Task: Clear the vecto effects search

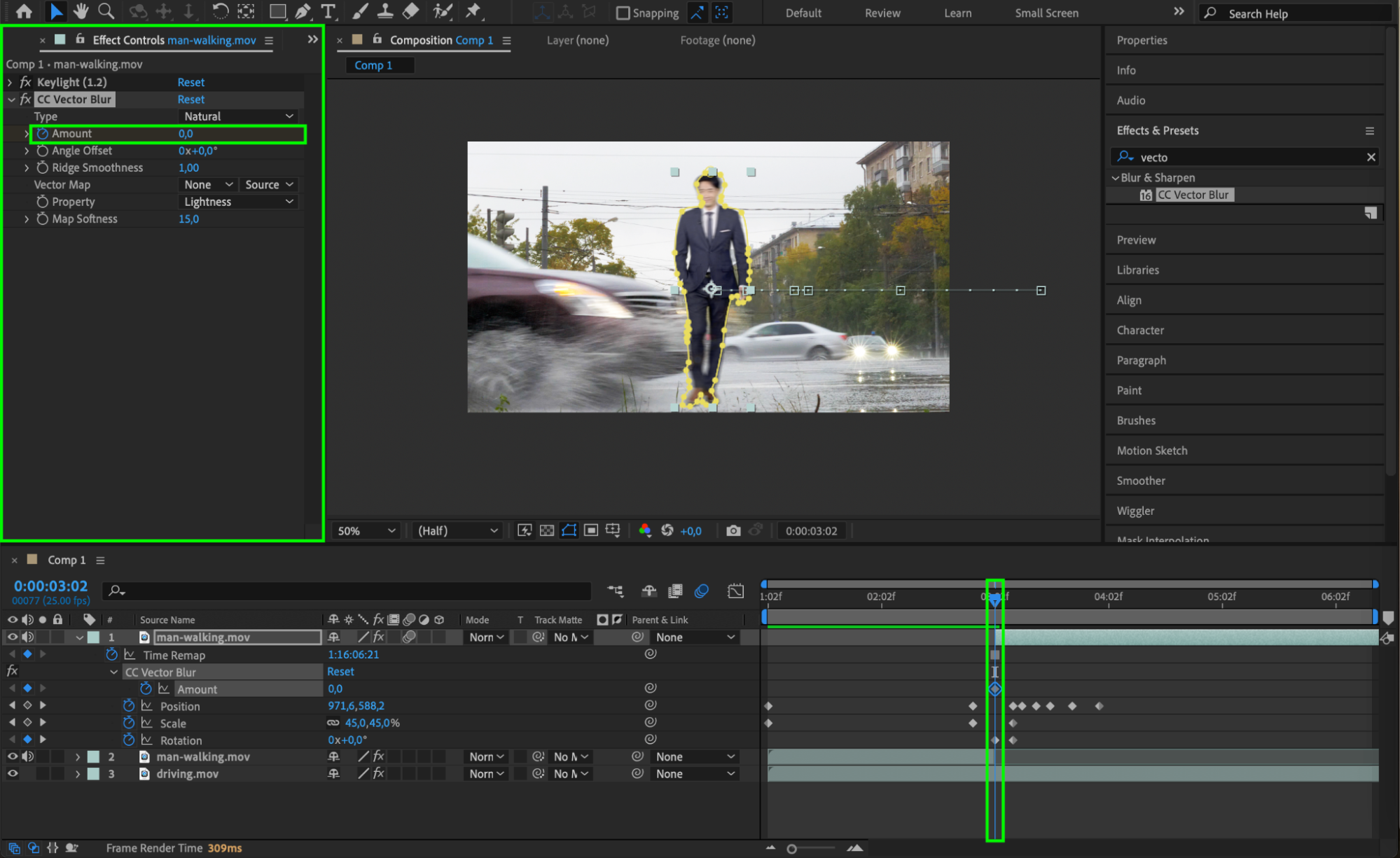Action: click(x=1371, y=157)
